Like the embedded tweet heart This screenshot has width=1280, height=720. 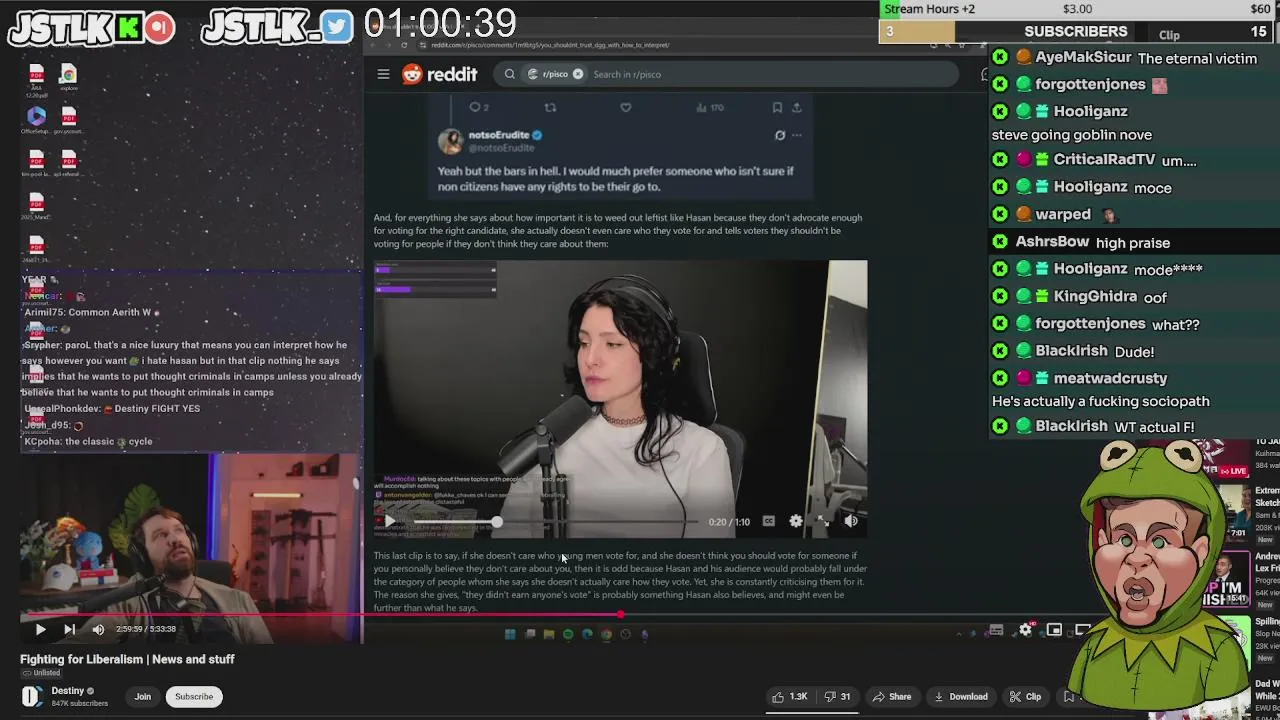pyautogui.click(x=626, y=107)
